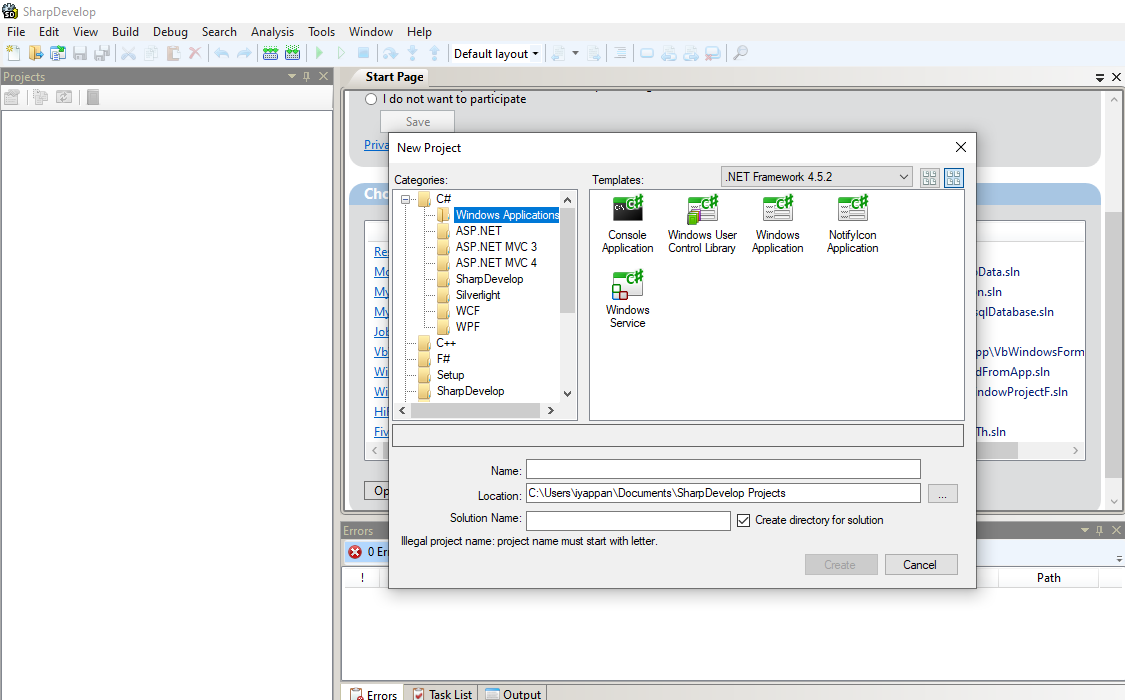Open the Errors panel dropdown arrow
Viewport: 1125px width, 700px height.
point(1085,530)
